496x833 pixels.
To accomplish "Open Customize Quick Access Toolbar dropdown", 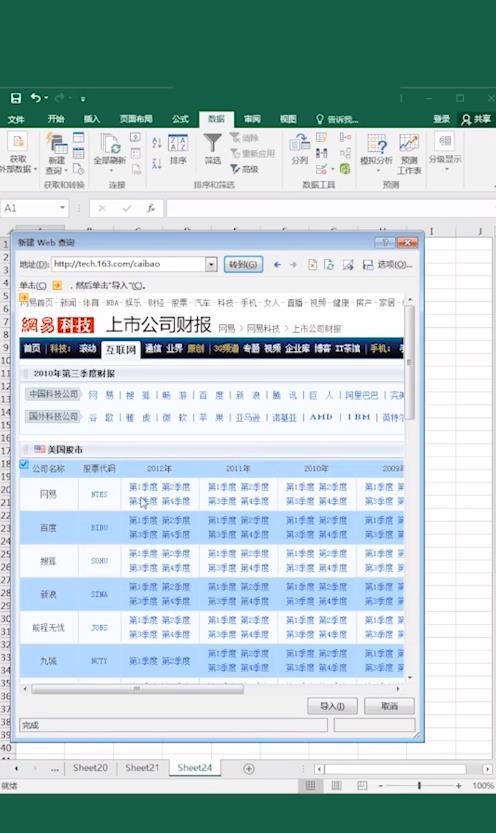I will pyautogui.click(x=83, y=99).
